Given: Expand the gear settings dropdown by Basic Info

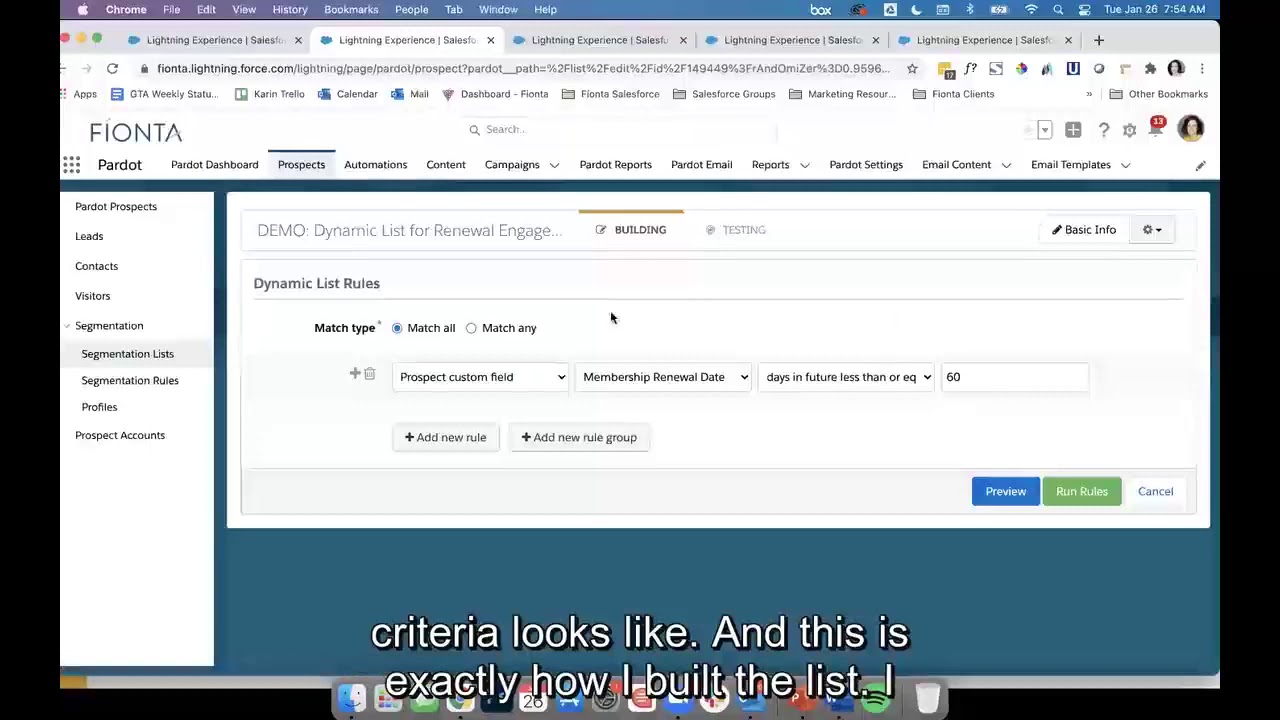Looking at the screenshot, I should coord(1152,230).
